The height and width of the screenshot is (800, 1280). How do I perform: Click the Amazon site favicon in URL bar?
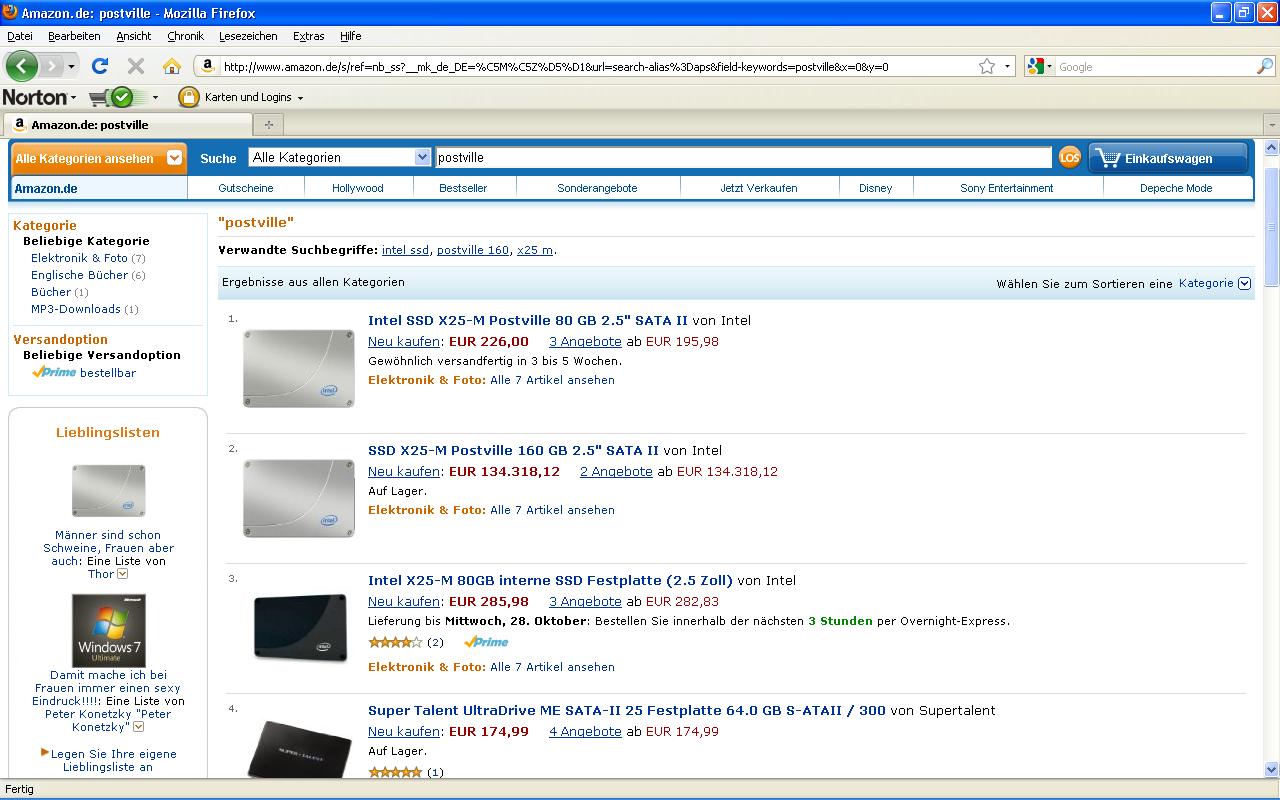[207, 67]
